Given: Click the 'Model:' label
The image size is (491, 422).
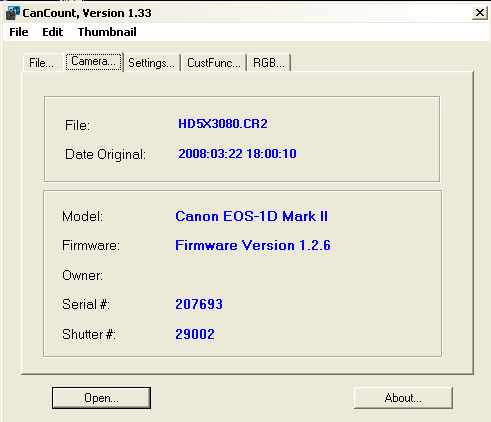Looking at the screenshot, I should click(x=83, y=217).
